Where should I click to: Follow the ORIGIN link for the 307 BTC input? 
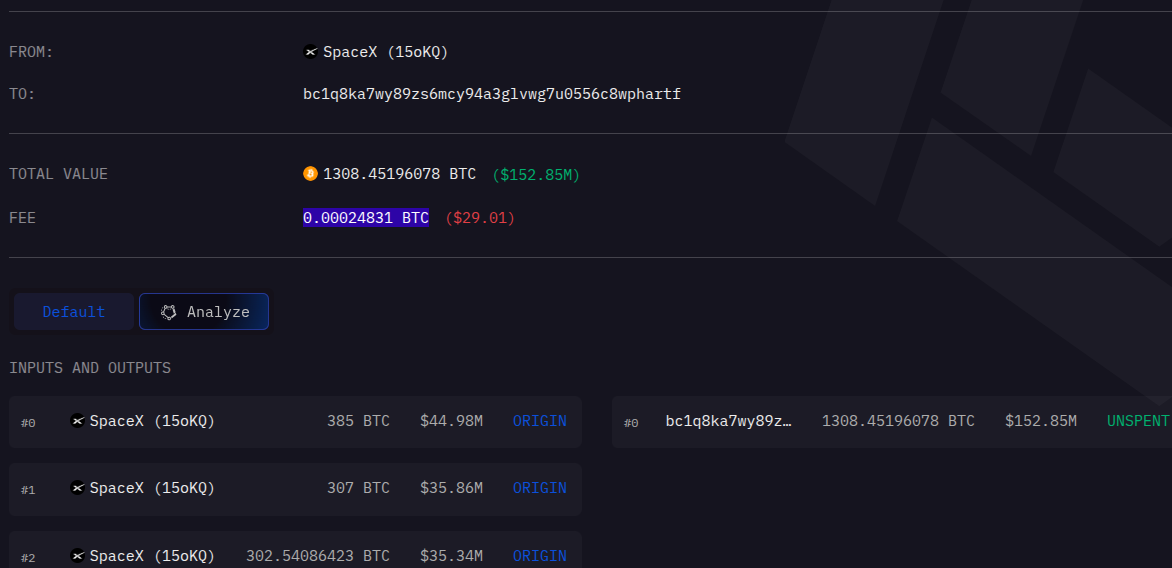pyautogui.click(x=539, y=488)
